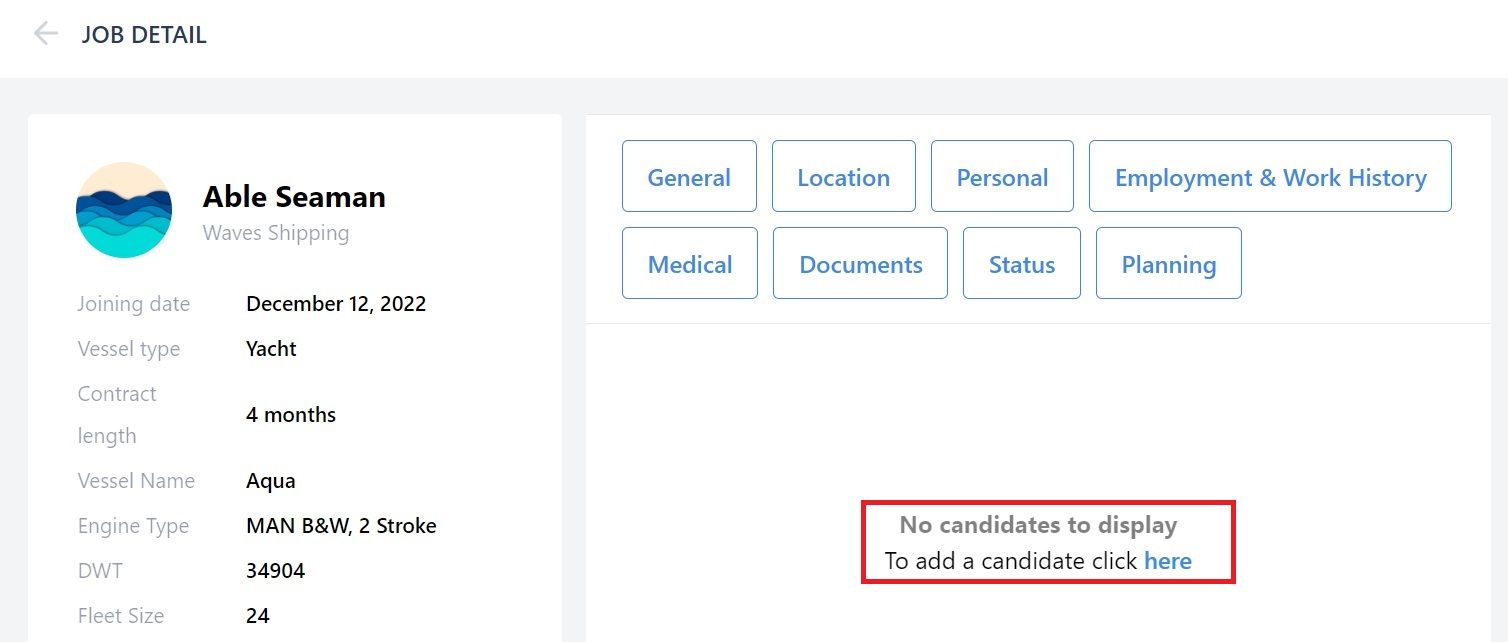Switch to the Medical tab
The height and width of the screenshot is (642, 1508).
point(690,263)
